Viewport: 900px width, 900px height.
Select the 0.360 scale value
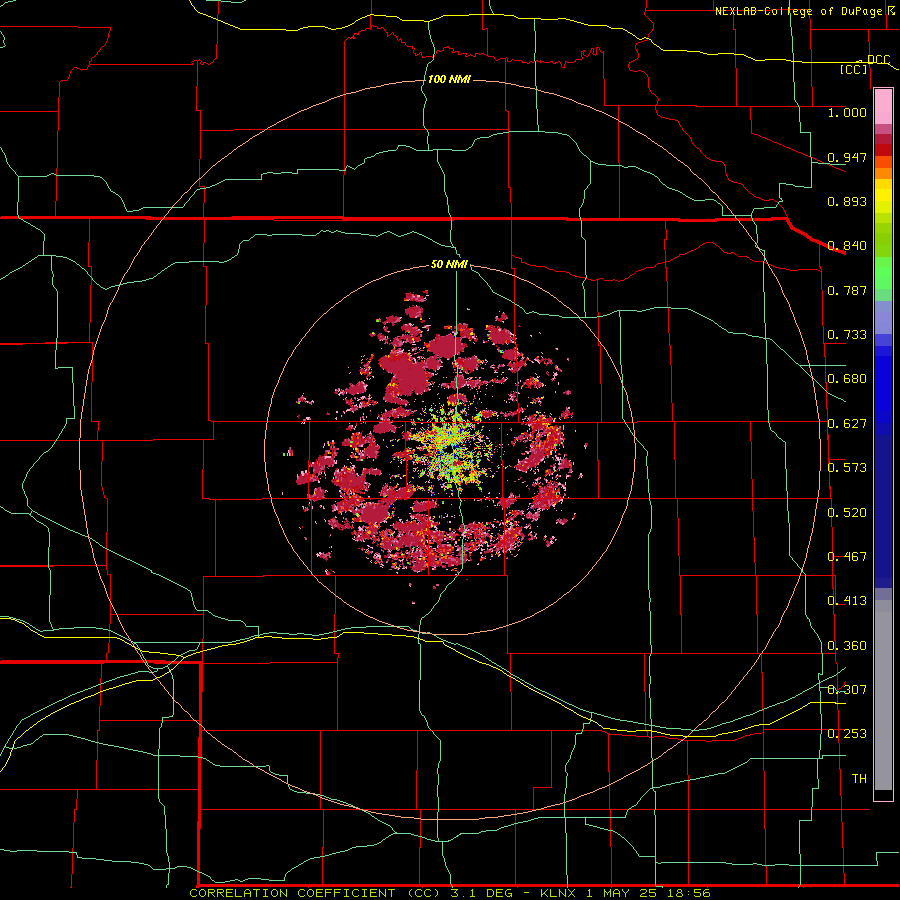click(847, 646)
